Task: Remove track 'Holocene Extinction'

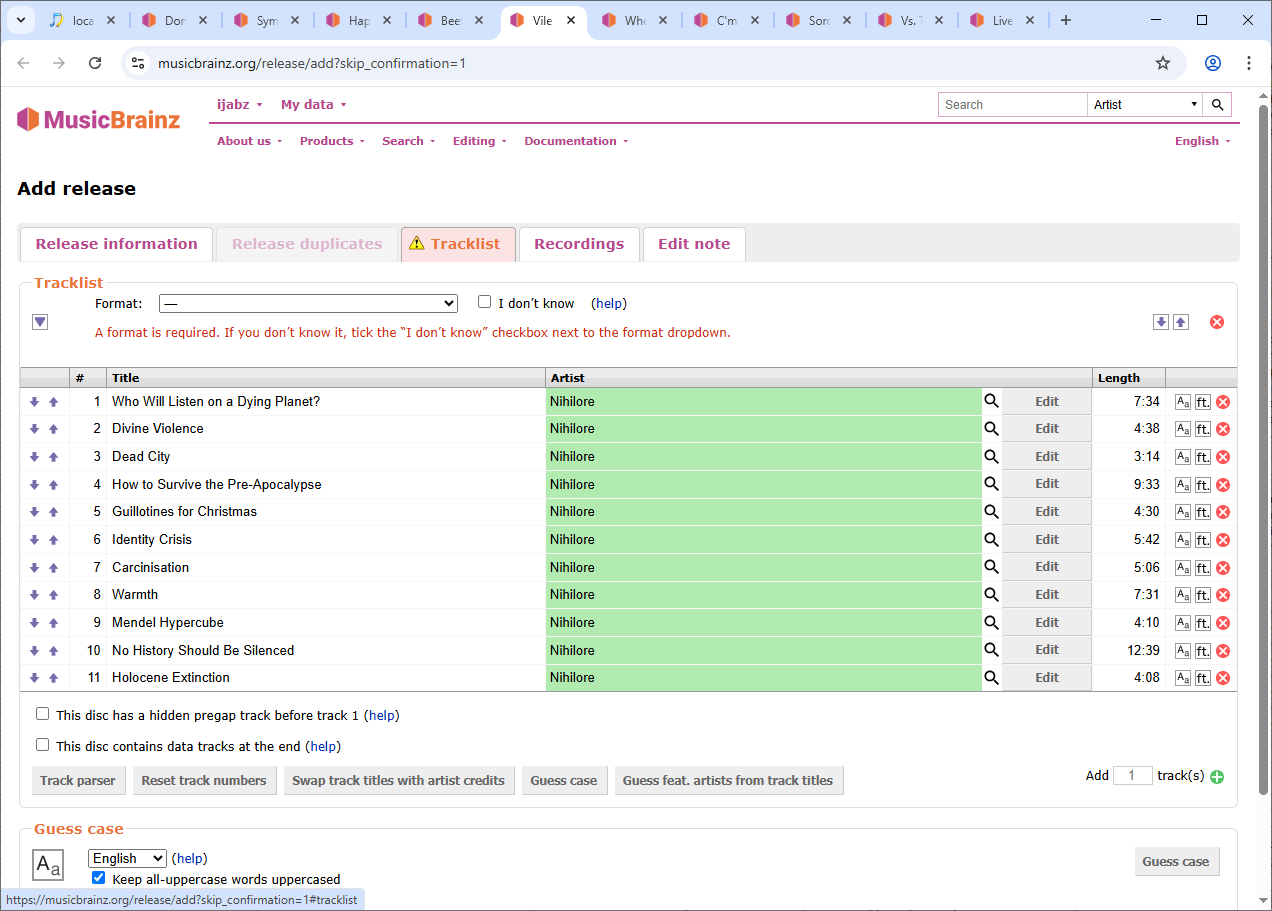Action: coord(1223,678)
